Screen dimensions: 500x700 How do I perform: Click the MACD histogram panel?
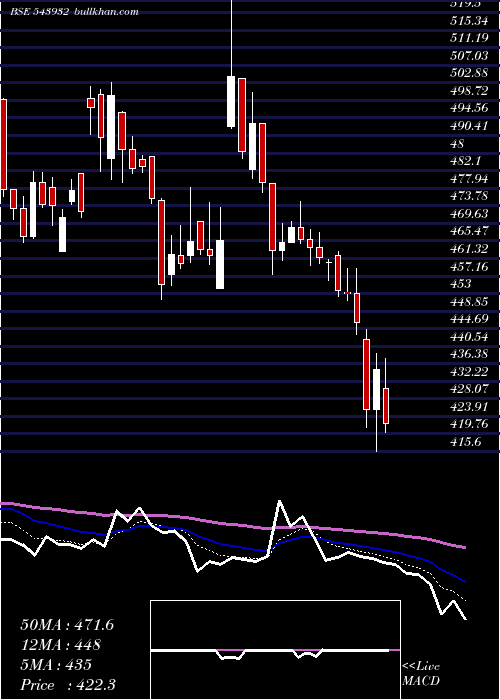(275, 650)
